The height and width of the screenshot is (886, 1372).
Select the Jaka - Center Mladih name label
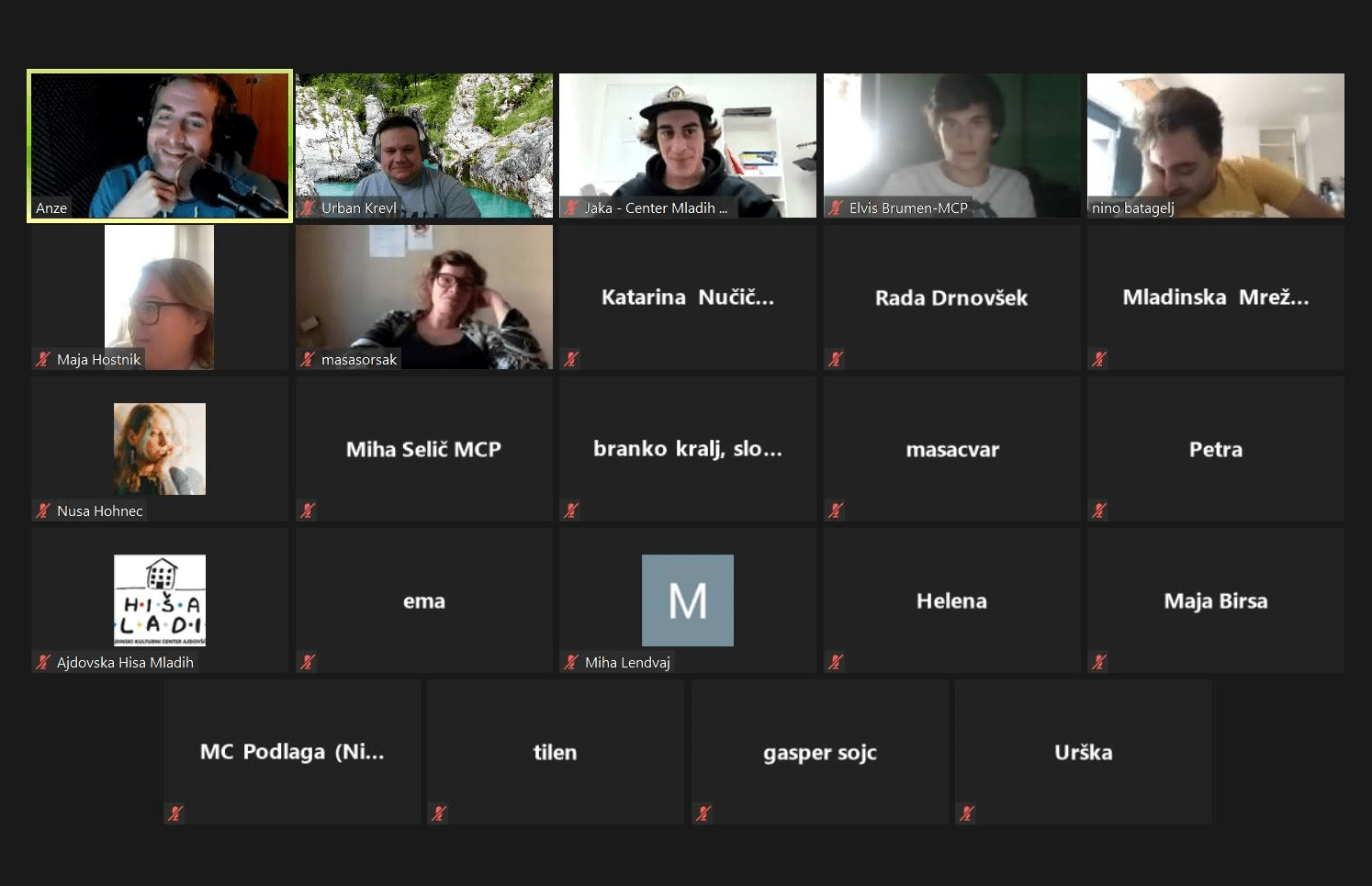(x=656, y=208)
